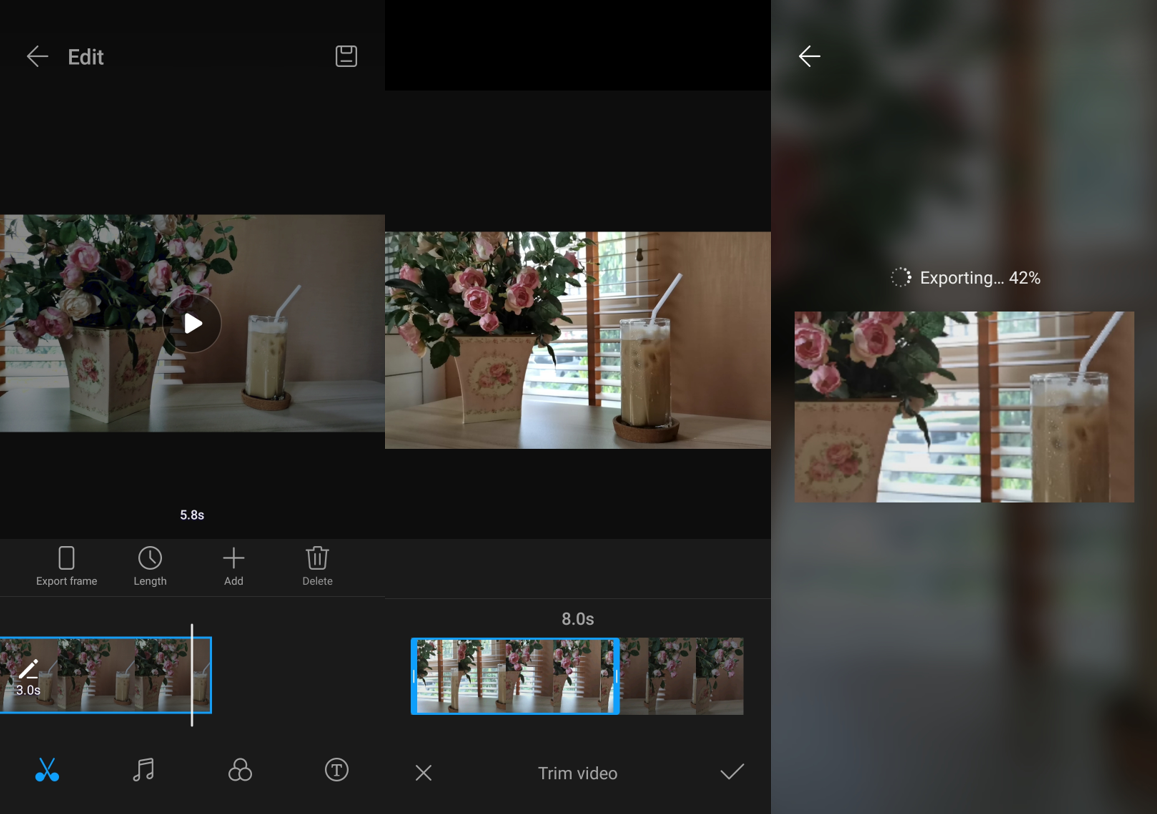
Task: Click the 5.8s time label
Action: pos(192,515)
